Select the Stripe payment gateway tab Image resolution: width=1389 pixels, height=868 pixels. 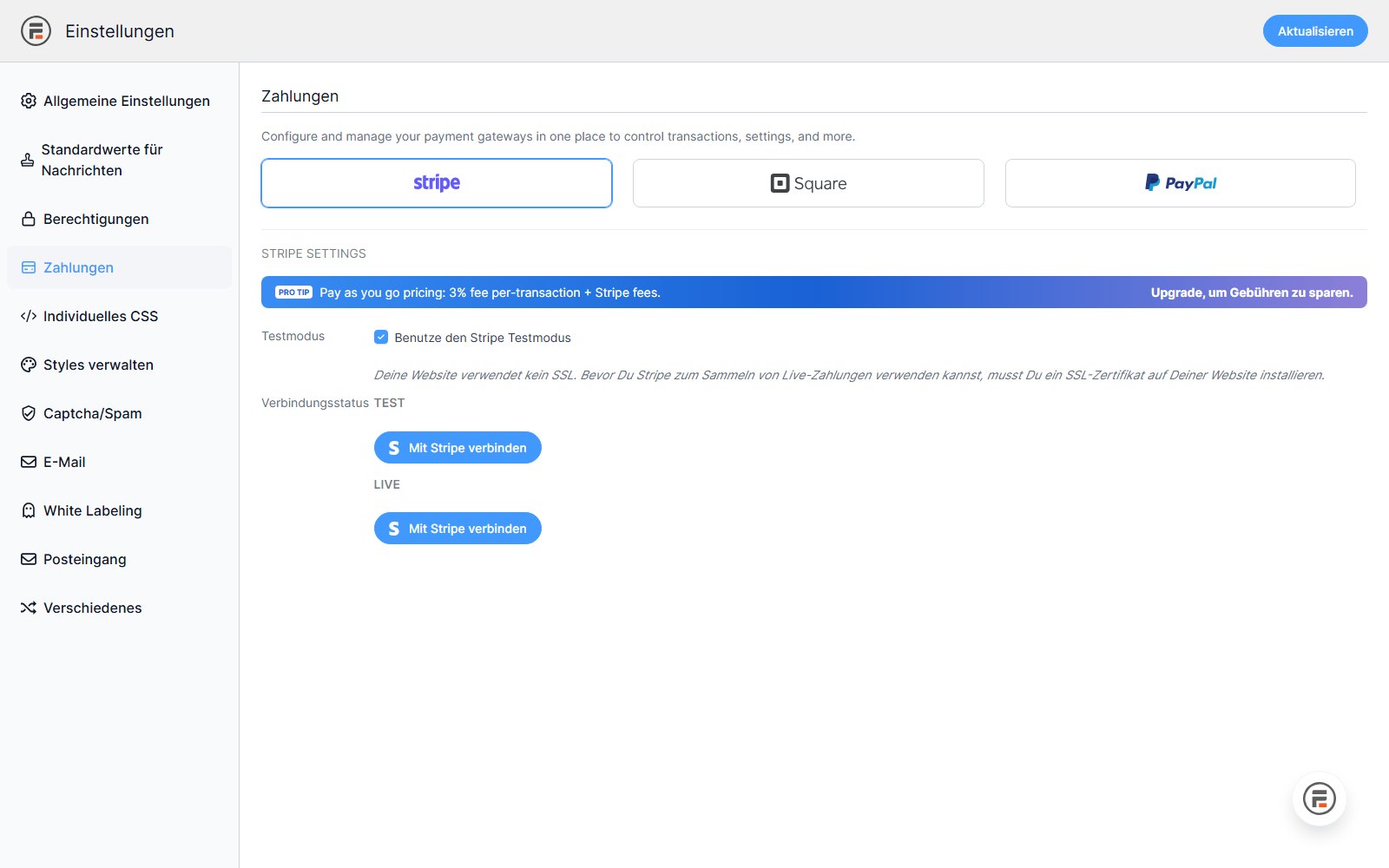point(437,183)
